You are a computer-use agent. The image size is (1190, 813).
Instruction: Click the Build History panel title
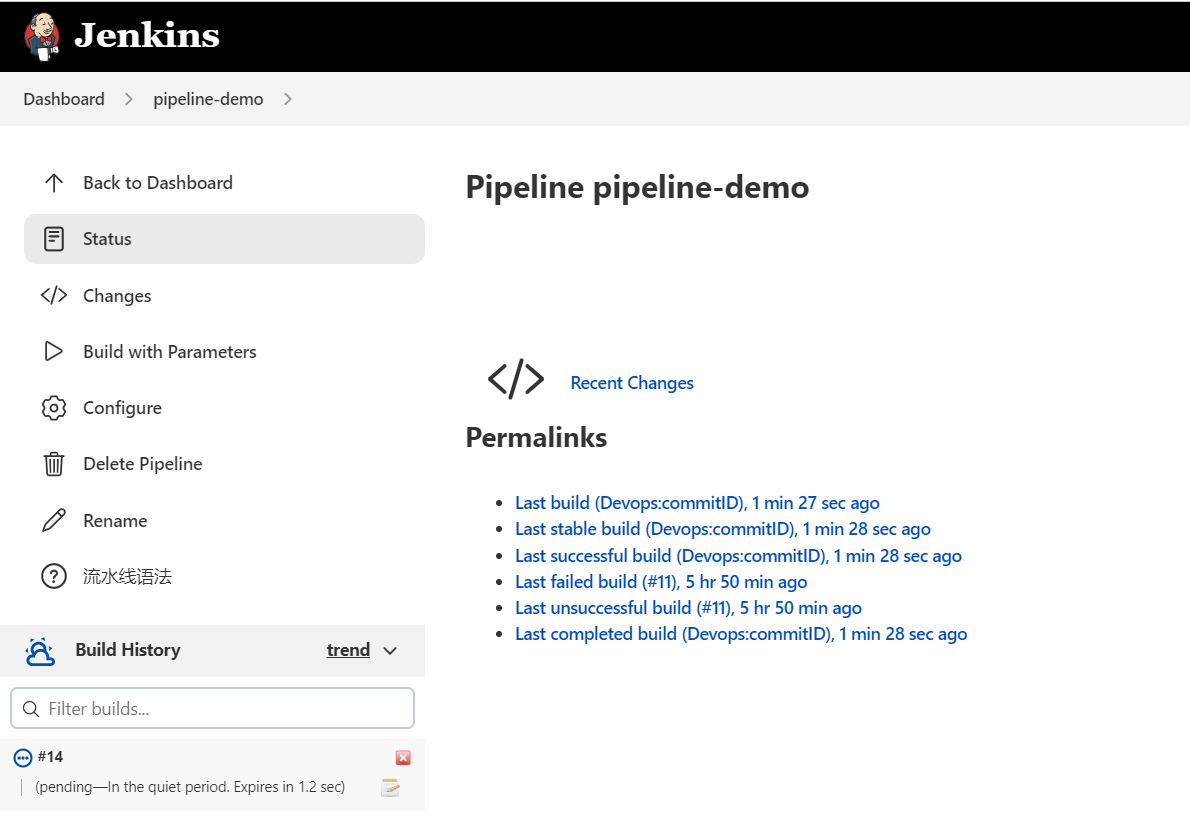[128, 650]
